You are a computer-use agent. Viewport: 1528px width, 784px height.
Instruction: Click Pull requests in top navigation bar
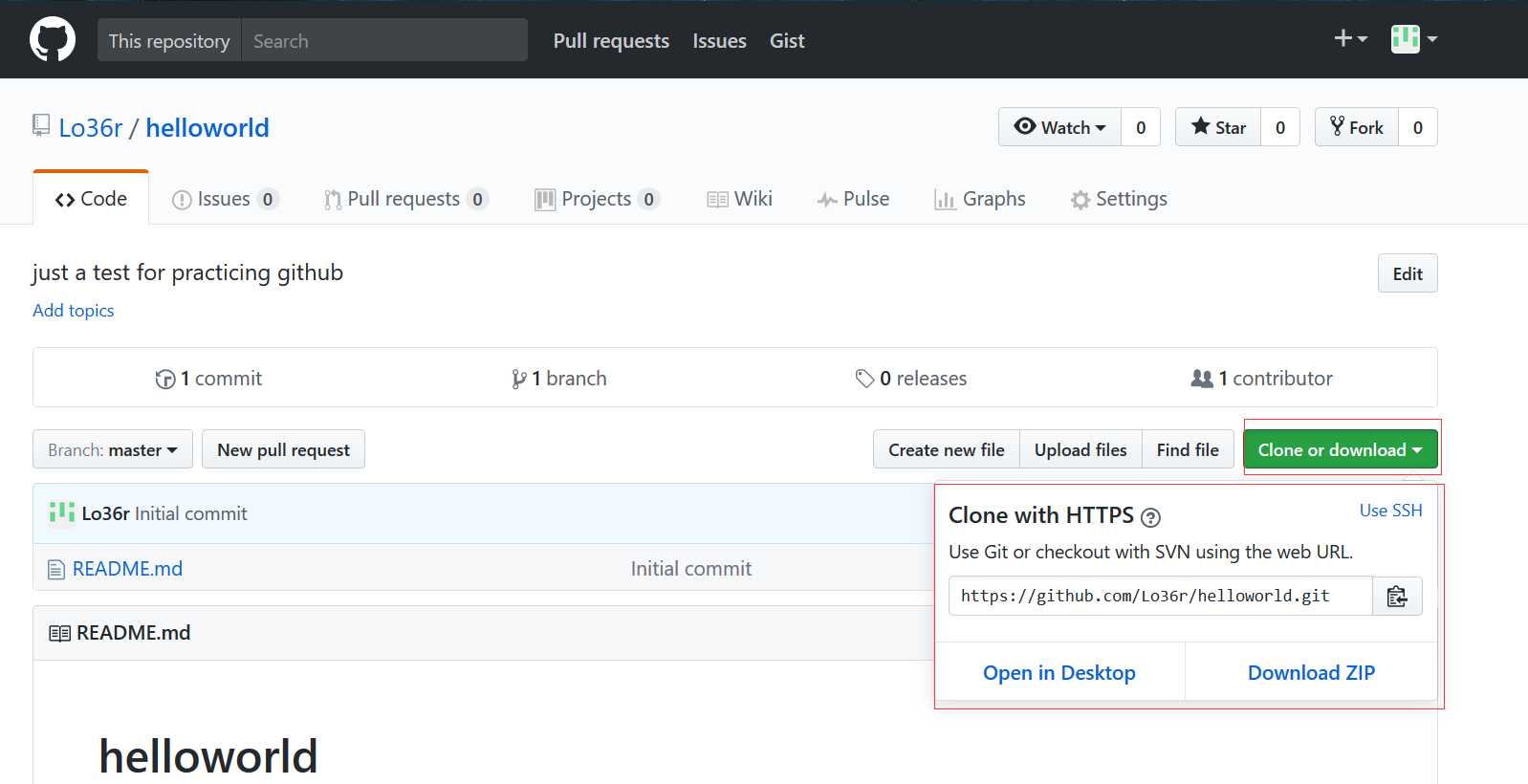point(611,40)
